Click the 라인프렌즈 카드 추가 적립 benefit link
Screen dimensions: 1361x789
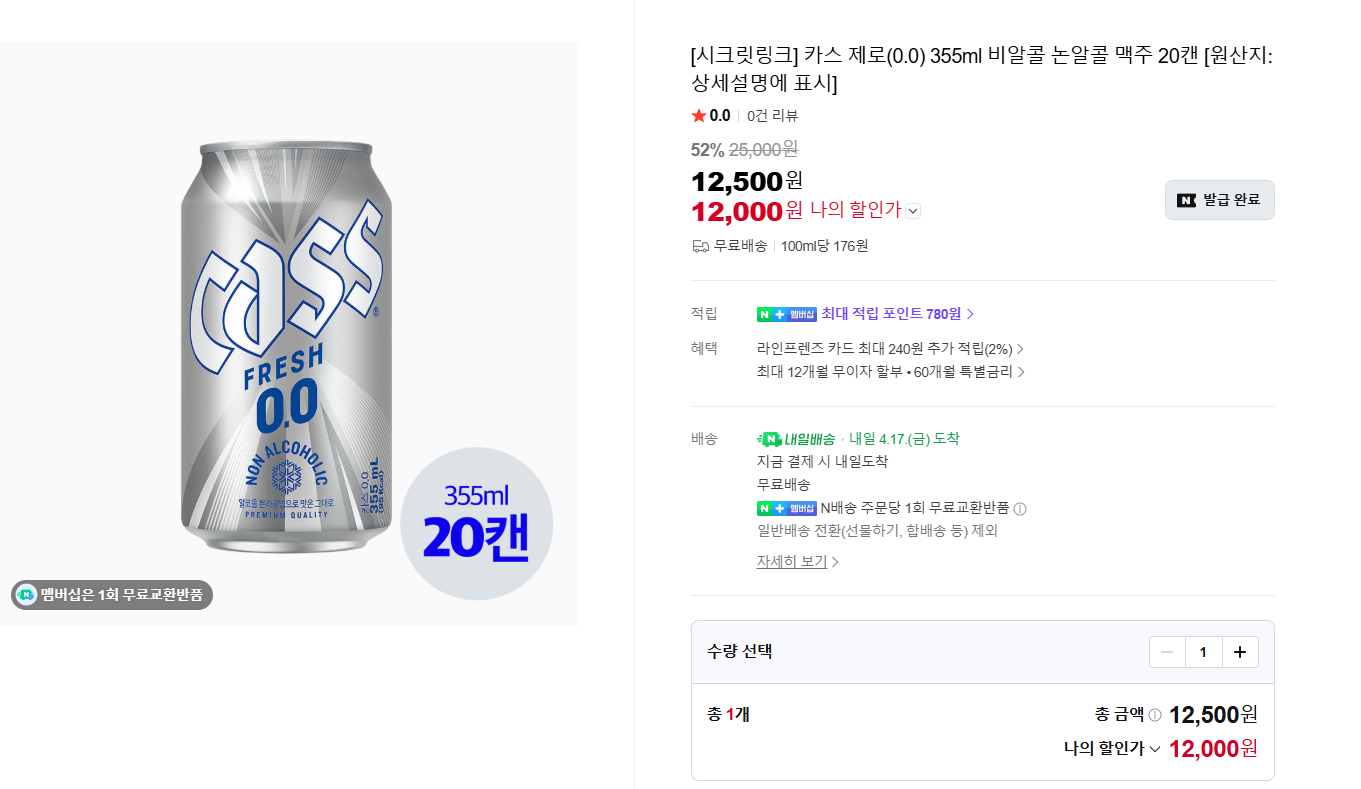click(x=885, y=348)
